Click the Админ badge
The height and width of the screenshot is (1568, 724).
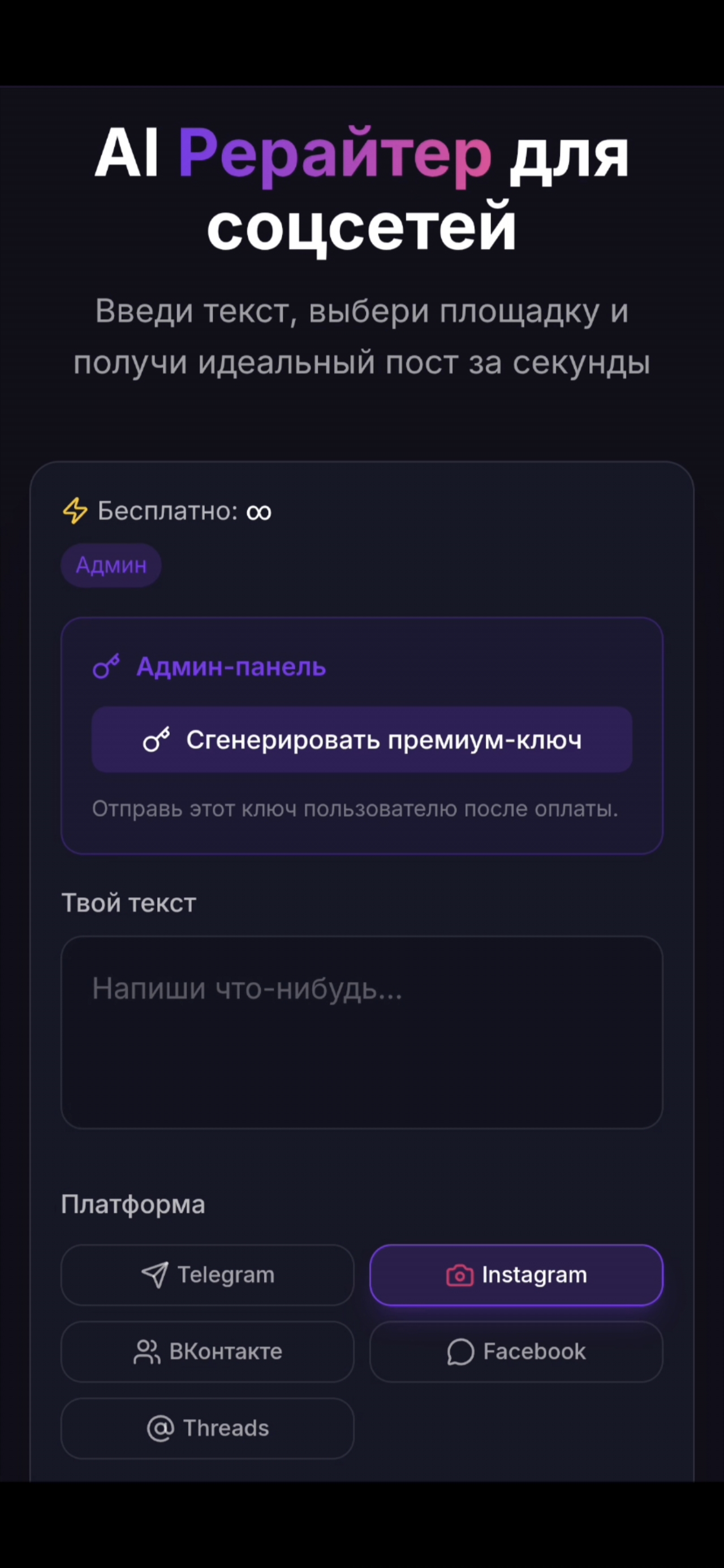tap(111, 566)
